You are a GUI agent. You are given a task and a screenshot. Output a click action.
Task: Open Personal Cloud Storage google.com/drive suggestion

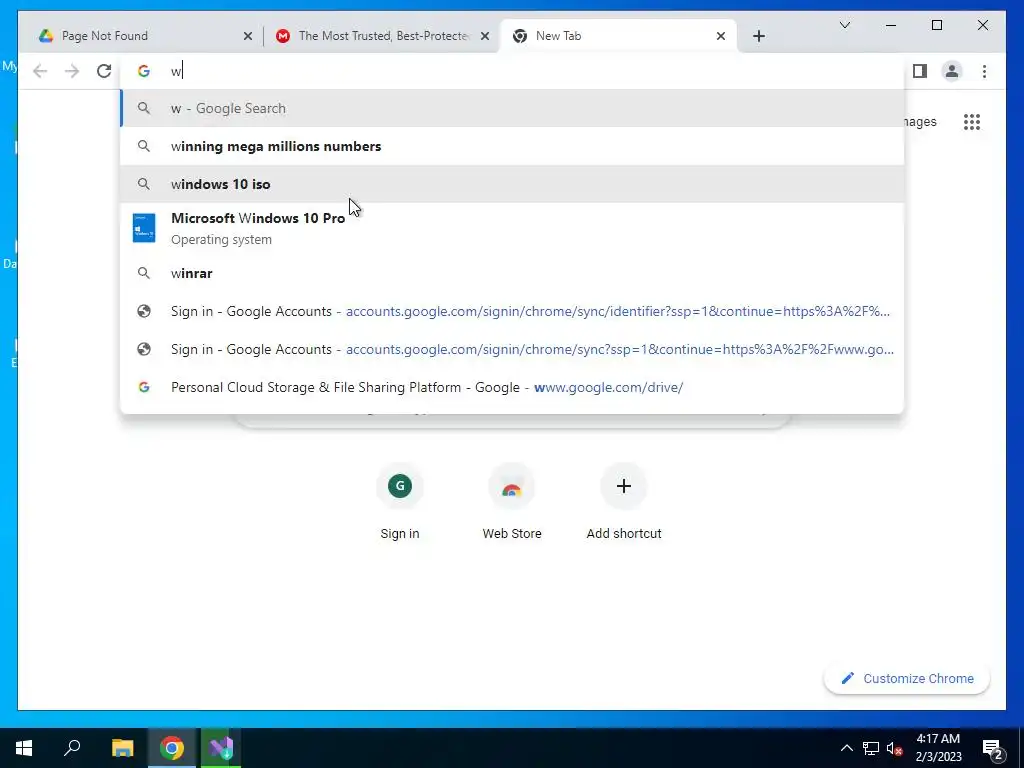pyautogui.click(x=512, y=387)
